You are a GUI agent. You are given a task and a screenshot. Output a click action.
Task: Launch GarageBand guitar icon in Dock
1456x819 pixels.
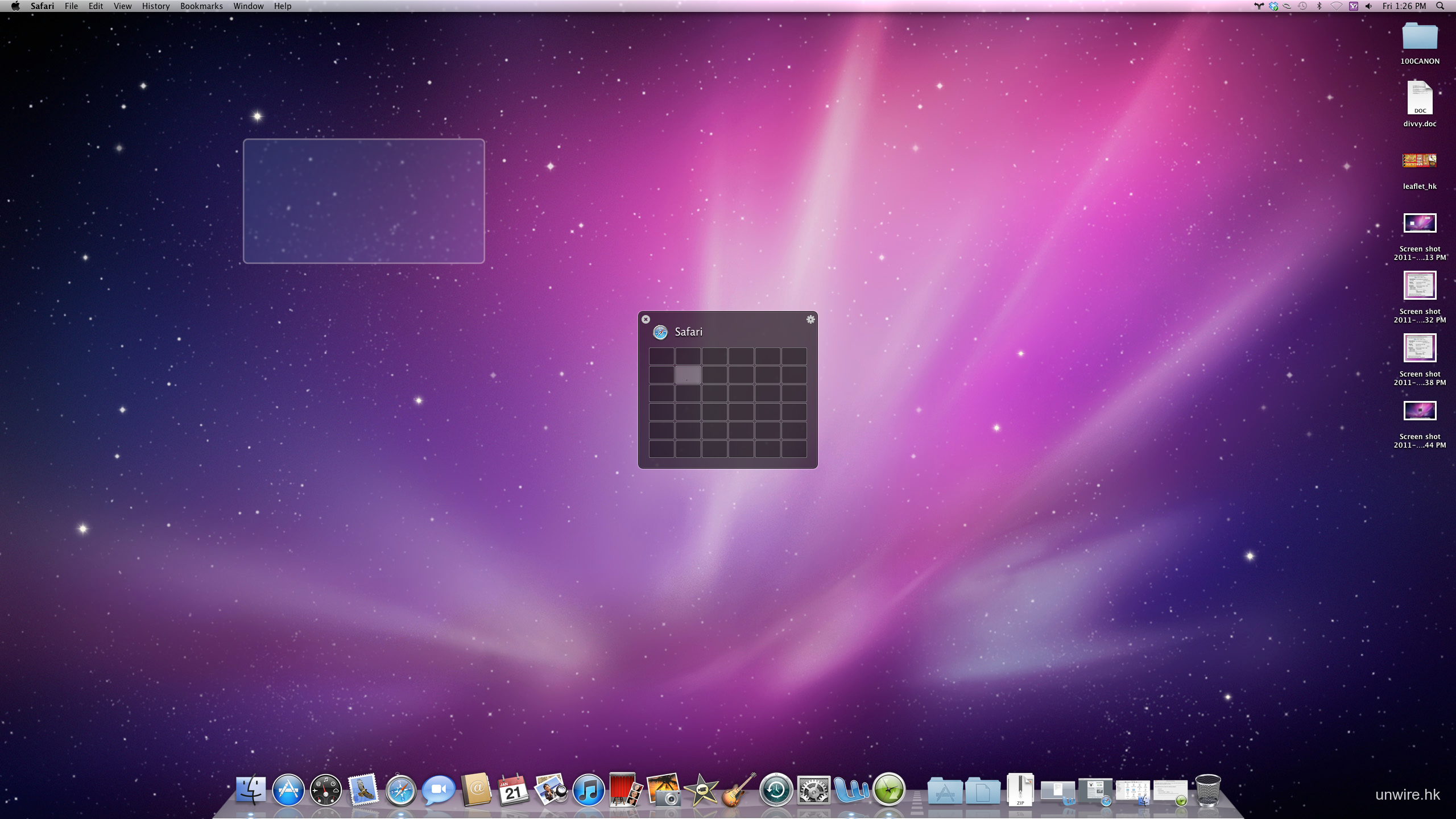click(x=738, y=791)
